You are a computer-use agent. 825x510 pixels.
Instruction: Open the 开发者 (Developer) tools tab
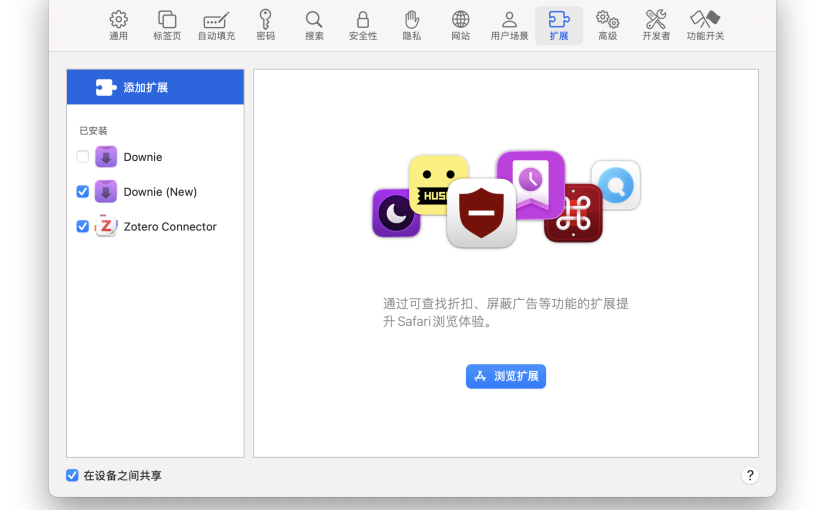pos(656,25)
